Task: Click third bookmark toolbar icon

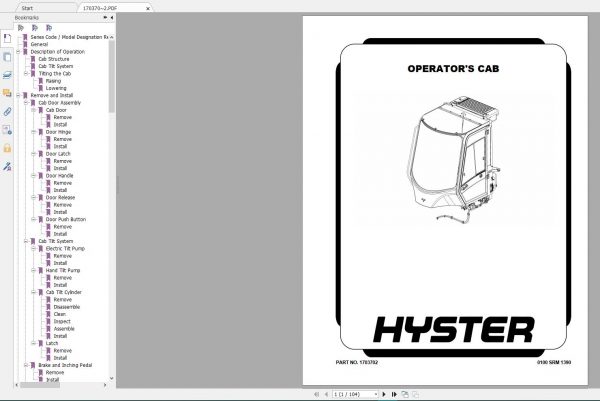Action: click(x=49, y=28)
